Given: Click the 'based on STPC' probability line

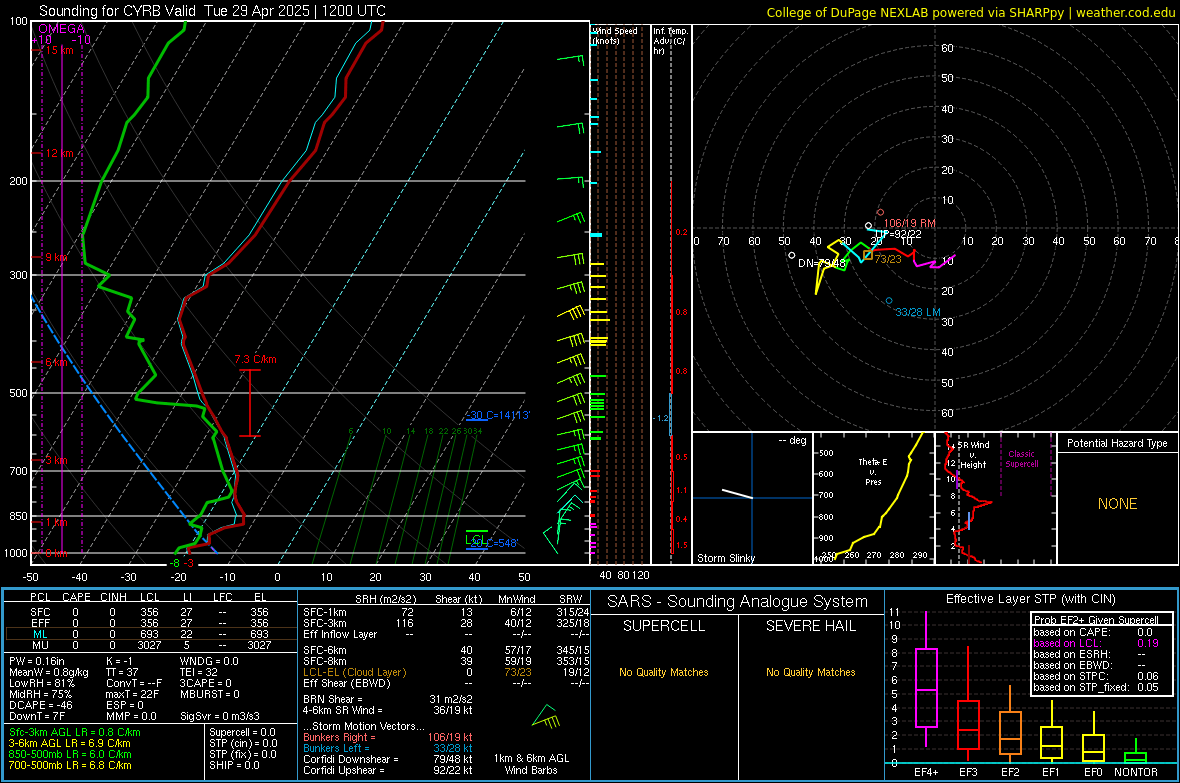Looking at the screenshot, I should [x=1096, y=676].
